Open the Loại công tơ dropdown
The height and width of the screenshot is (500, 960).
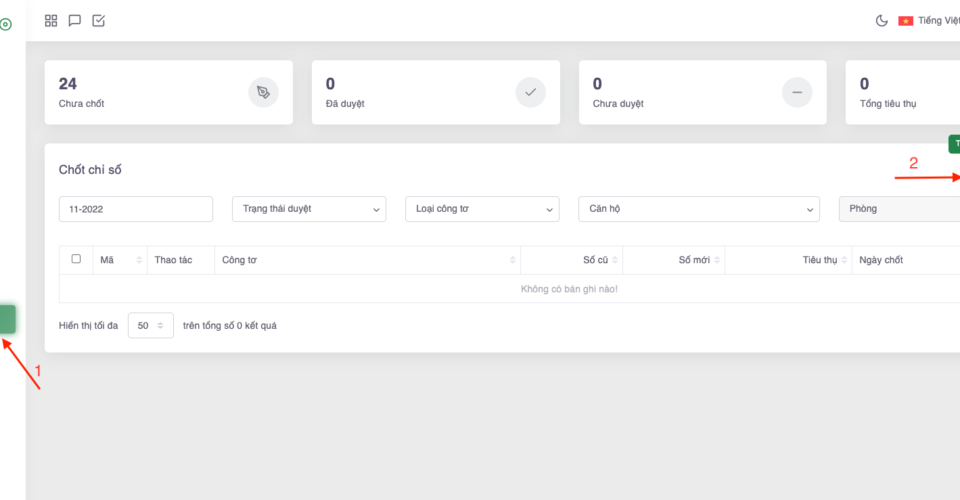coord(482,209)
